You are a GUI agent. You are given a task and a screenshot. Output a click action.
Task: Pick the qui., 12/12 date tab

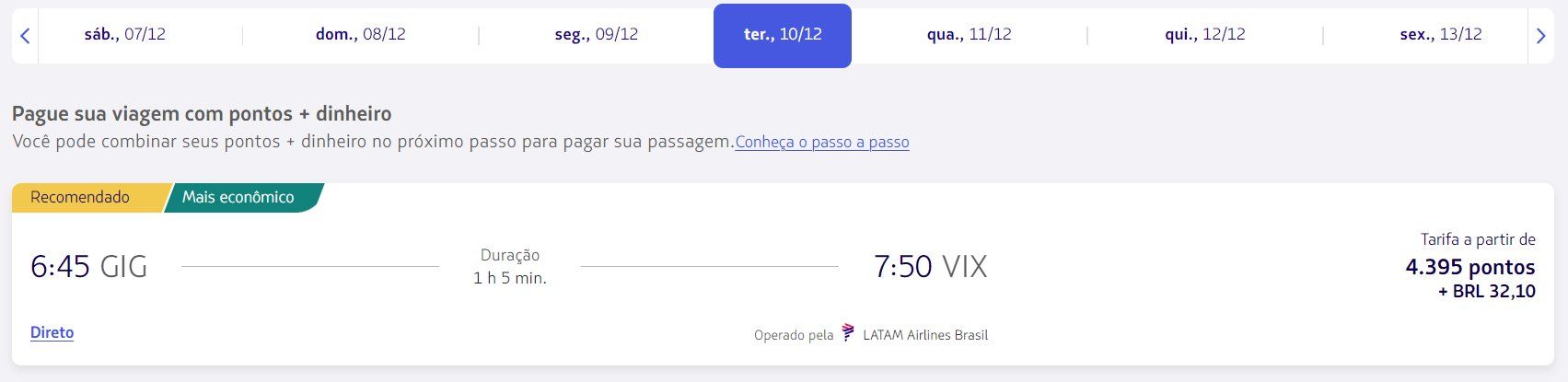[x=1205, y=35]
